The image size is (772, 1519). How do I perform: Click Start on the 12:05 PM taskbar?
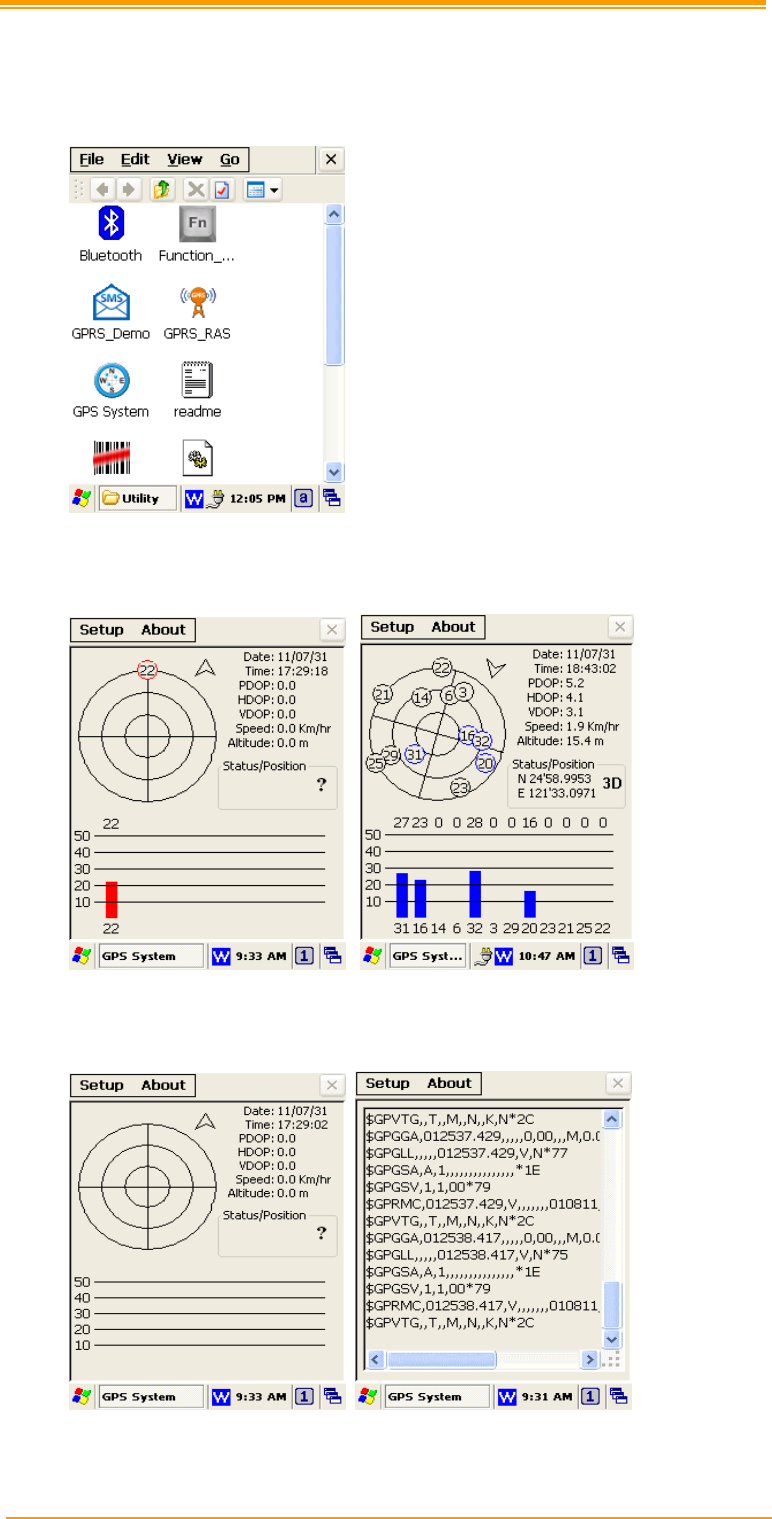click(81, 498)
